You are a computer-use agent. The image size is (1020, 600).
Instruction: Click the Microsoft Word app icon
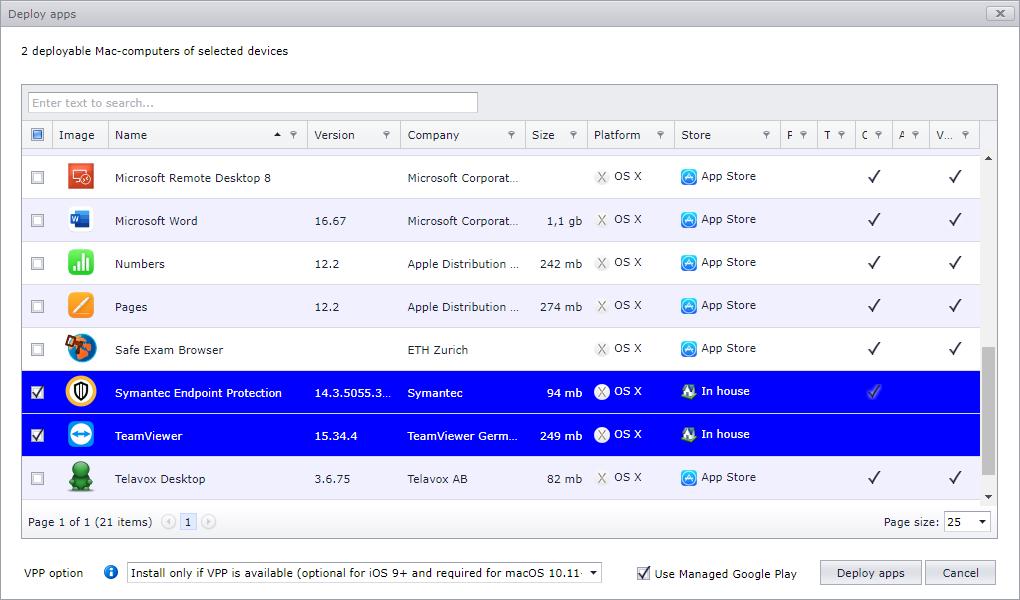tap(81, 219)
